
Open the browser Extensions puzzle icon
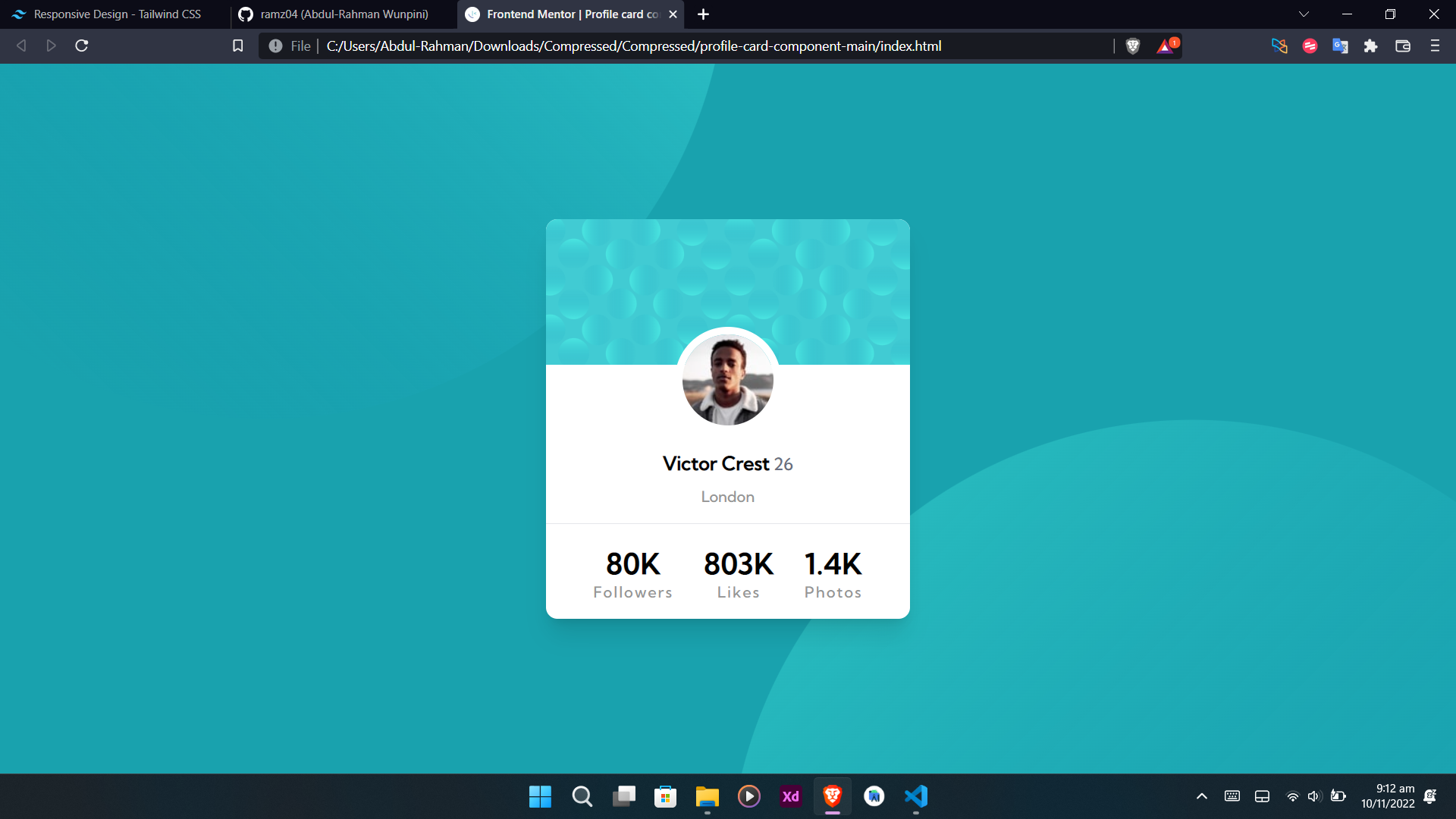pos(1371,45)
